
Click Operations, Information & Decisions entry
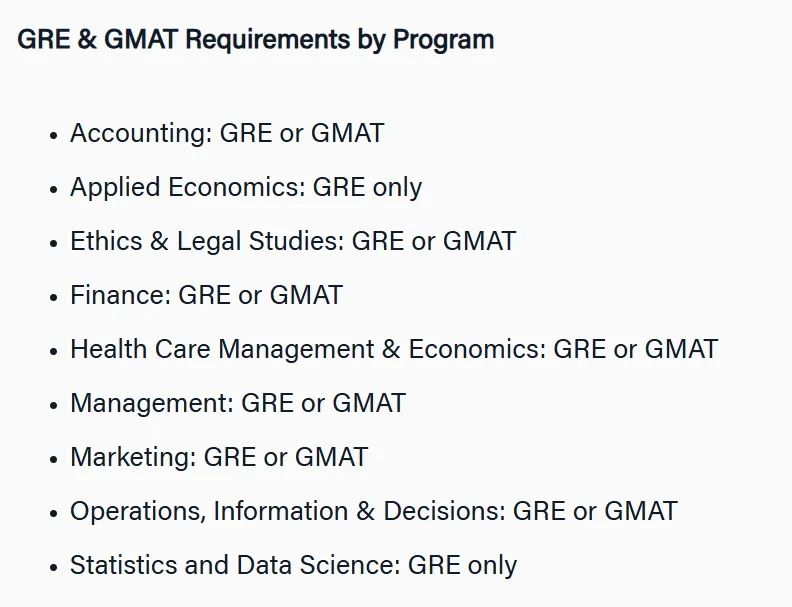tap(374, 512)
